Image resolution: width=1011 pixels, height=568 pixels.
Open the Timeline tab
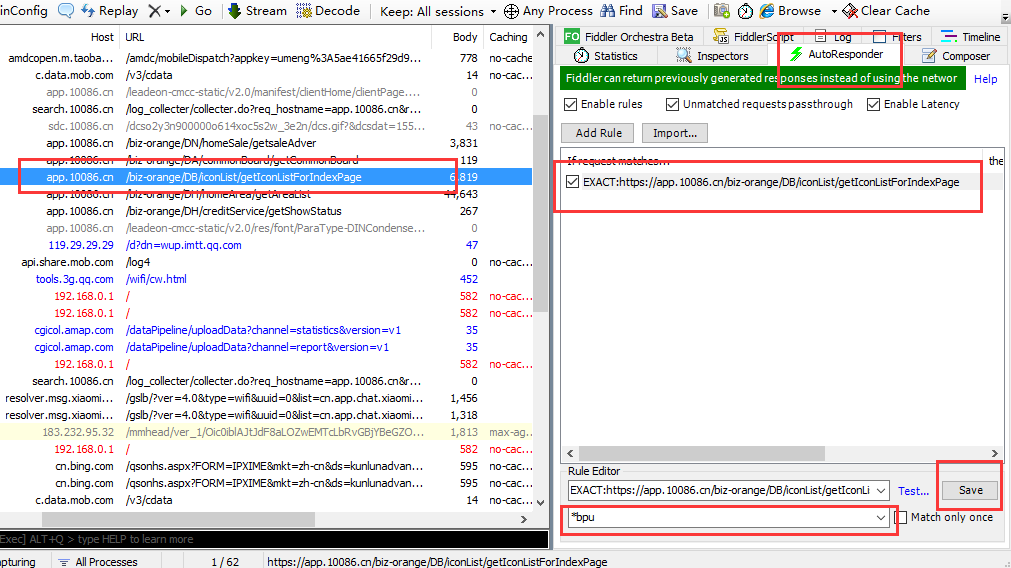coord(970,37)
